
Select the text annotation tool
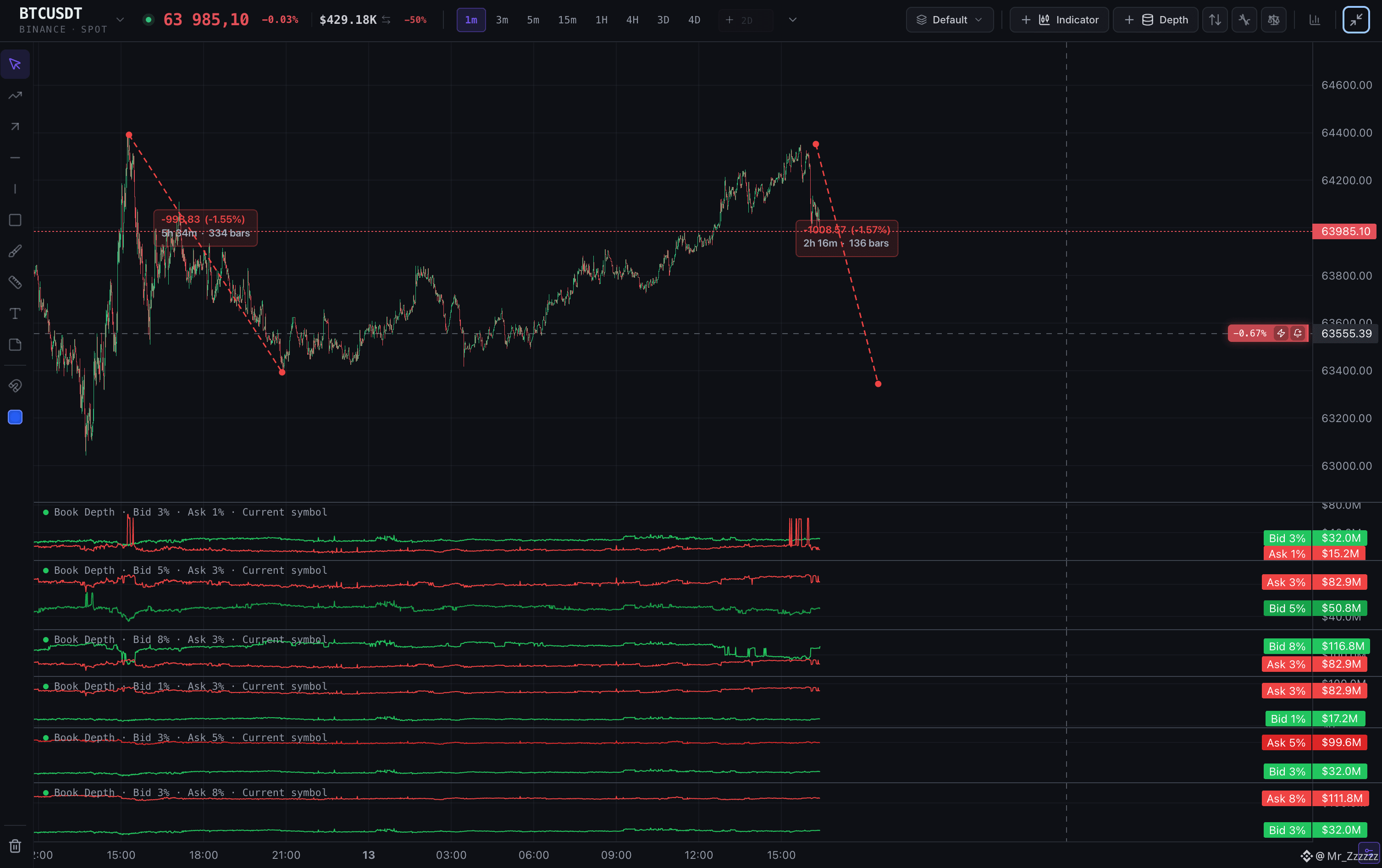point(15,313)
